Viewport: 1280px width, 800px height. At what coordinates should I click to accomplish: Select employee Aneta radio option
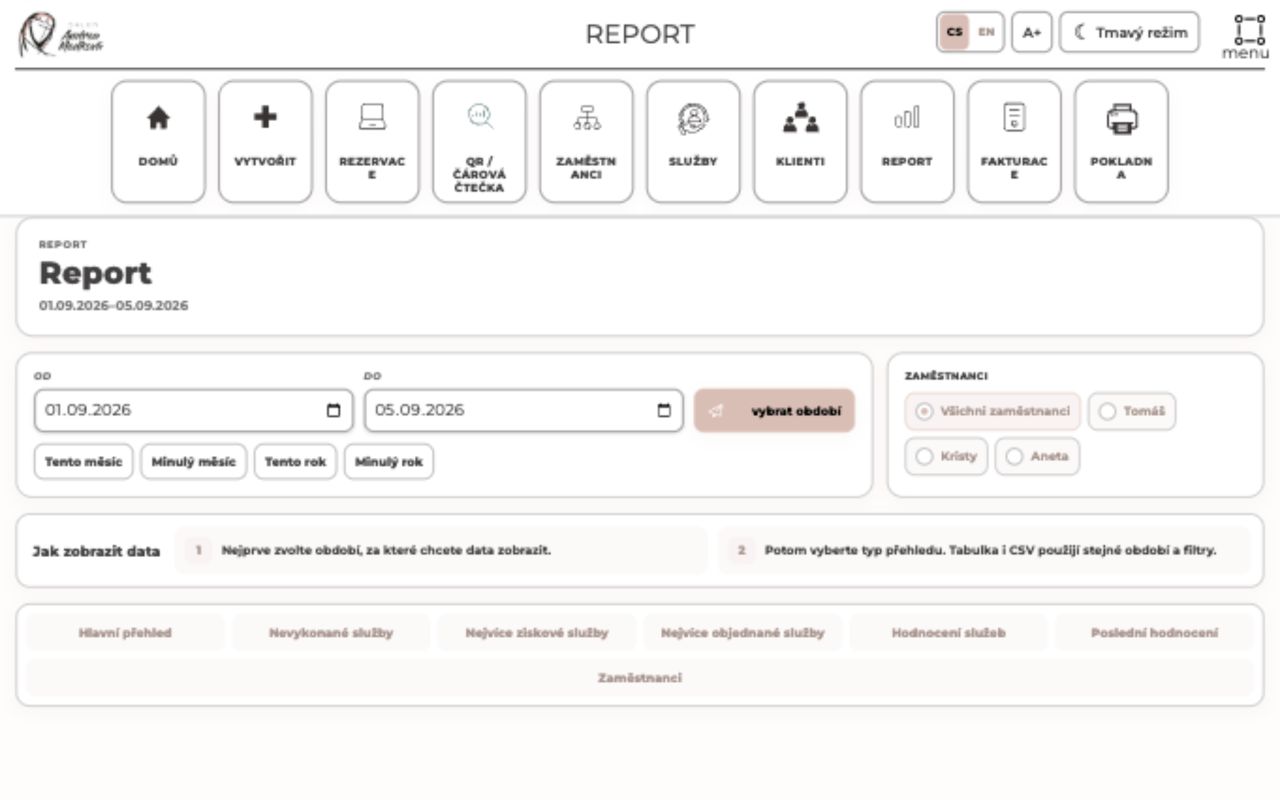coord(1037,456)
